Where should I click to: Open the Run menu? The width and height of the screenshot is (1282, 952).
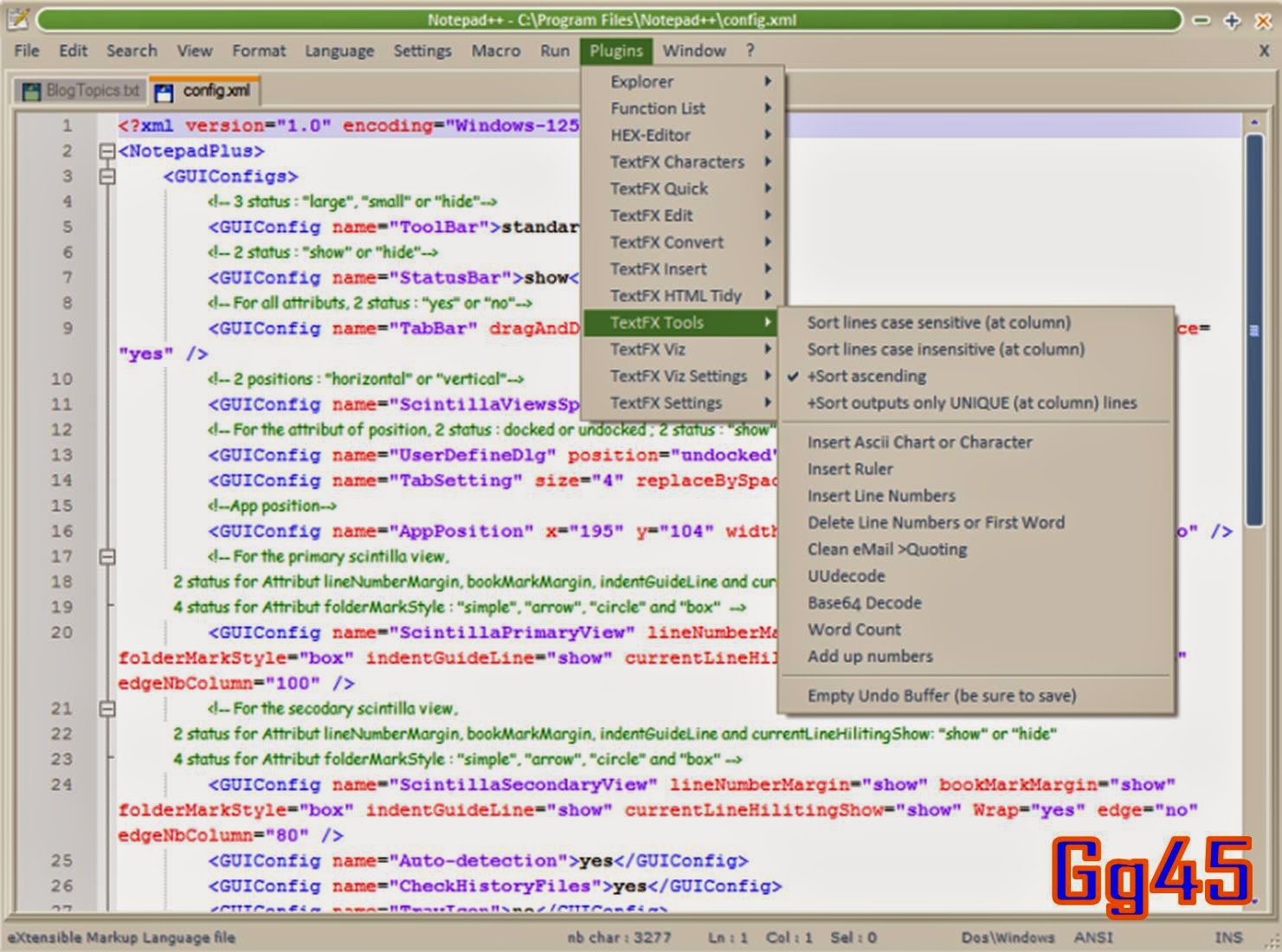coord(555,51)
